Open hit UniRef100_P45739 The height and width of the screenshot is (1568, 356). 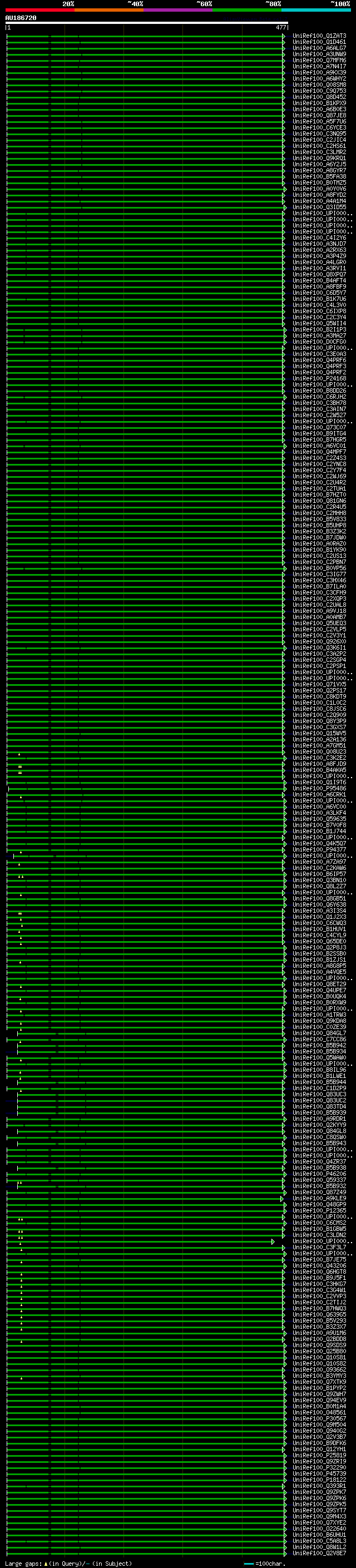[319, 1474]
